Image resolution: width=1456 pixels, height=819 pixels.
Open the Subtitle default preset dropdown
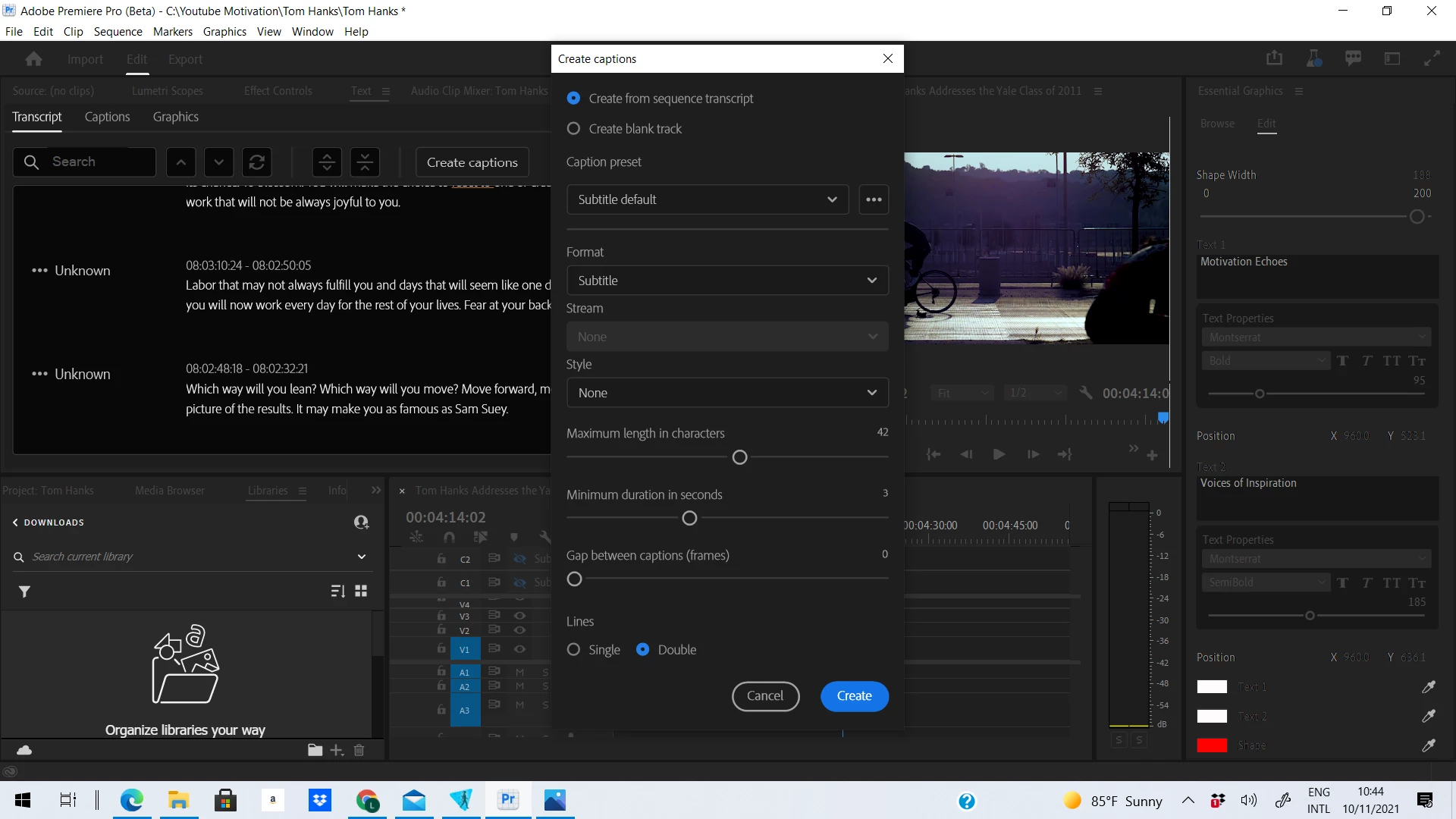point(707,199)
